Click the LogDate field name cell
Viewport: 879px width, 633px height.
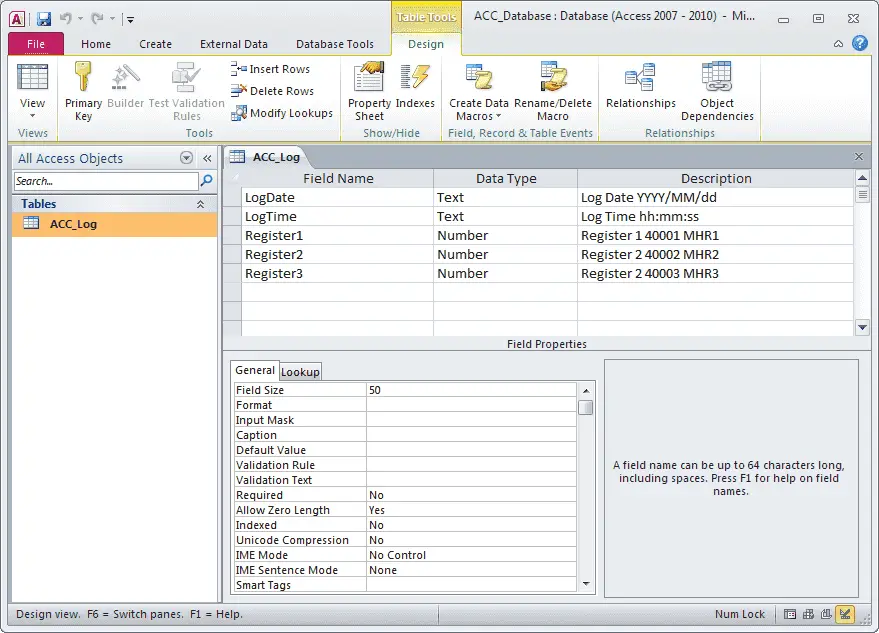[337, 197]
